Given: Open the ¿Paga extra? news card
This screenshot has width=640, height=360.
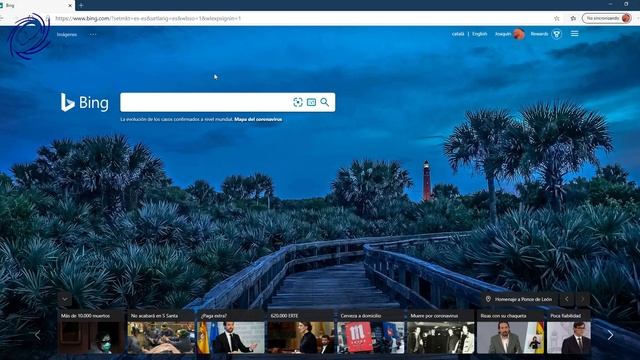Looking at the screenshot, I should tap(231, 332).
